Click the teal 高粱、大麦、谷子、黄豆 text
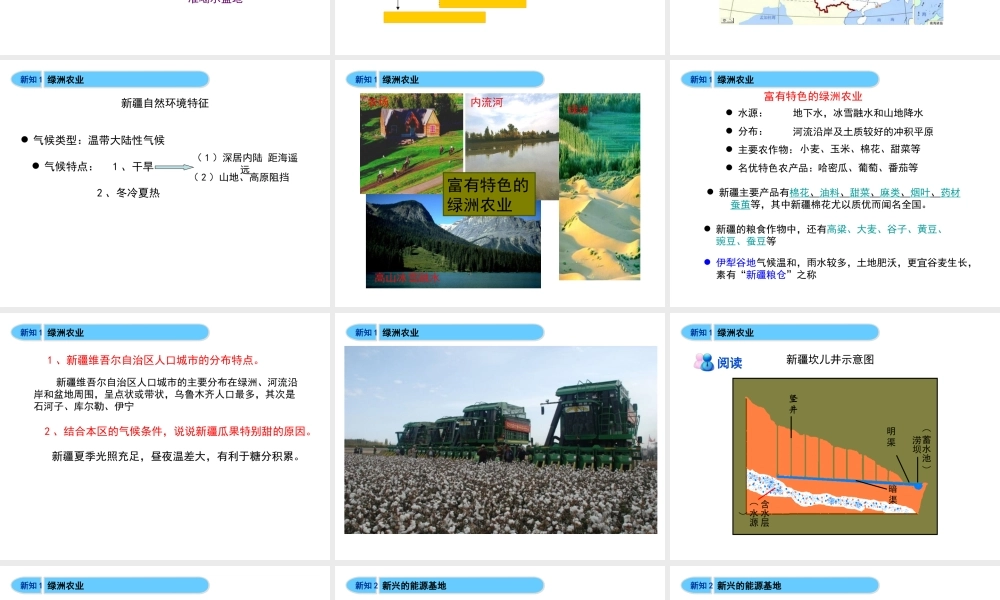 [885, 229]
